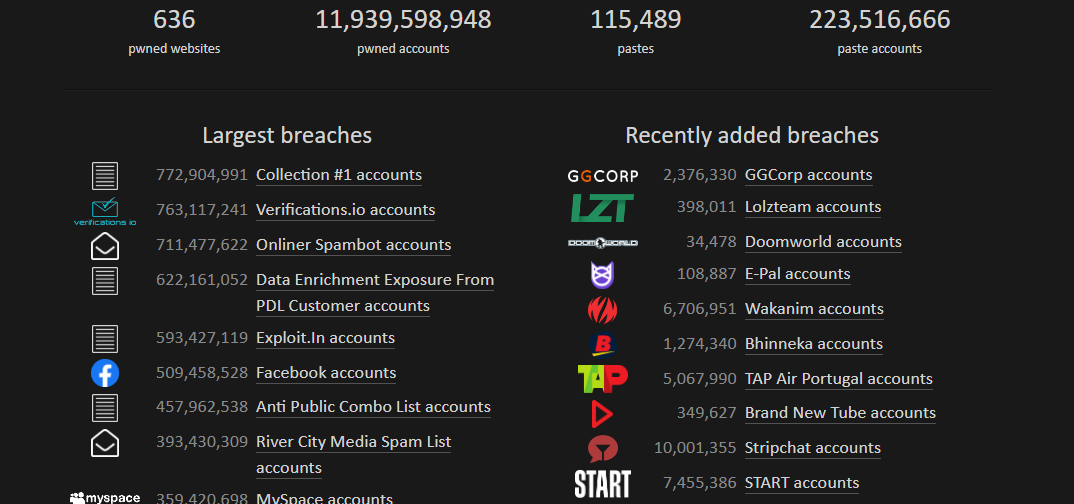The height and width of the screenshot is (504, 1074).
Task: Click the Doomworld logo icon
Action: (x=602, y=242)
